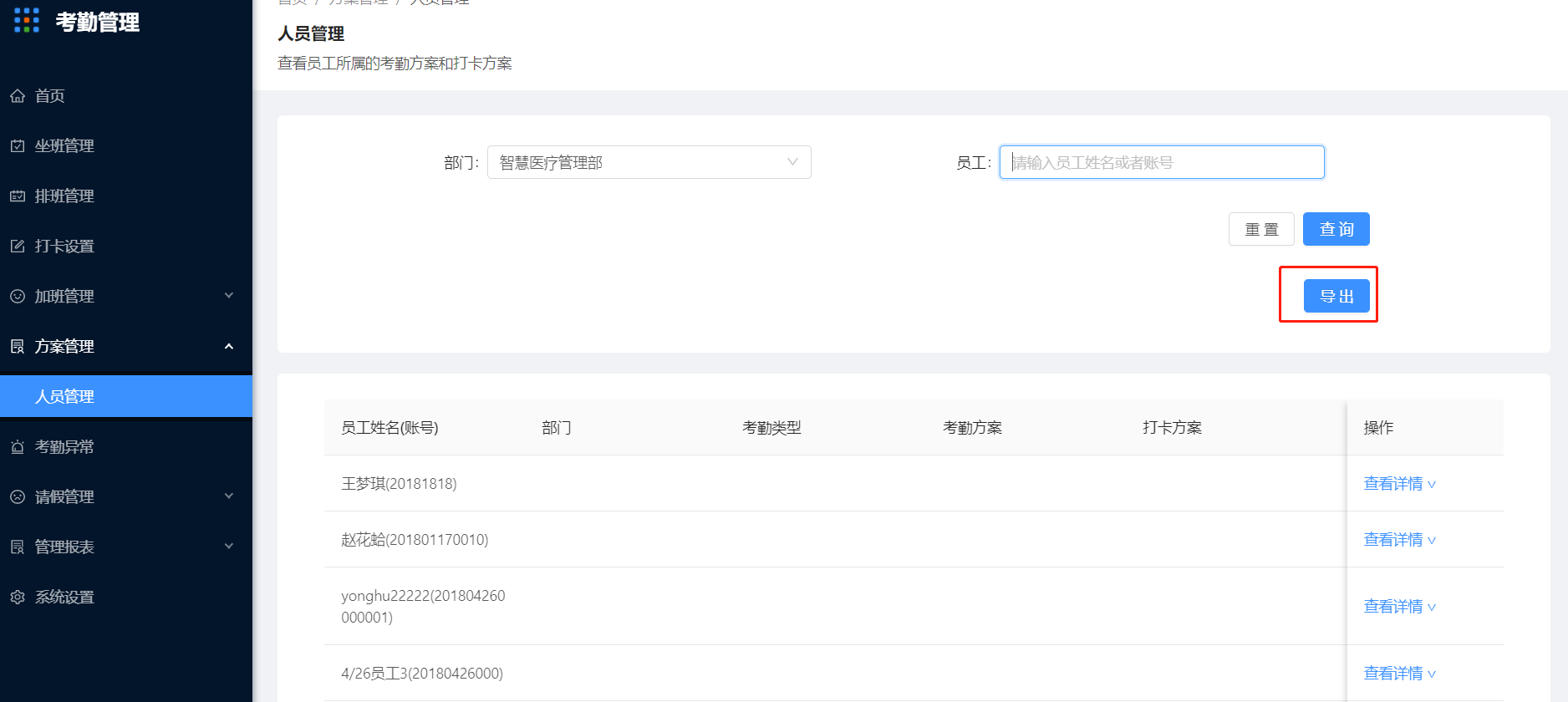This screenshot has height=702, width=1568.
Task: Select the 人员管理 submenu item
Action: pyautogui.click(x=126, y=396)
